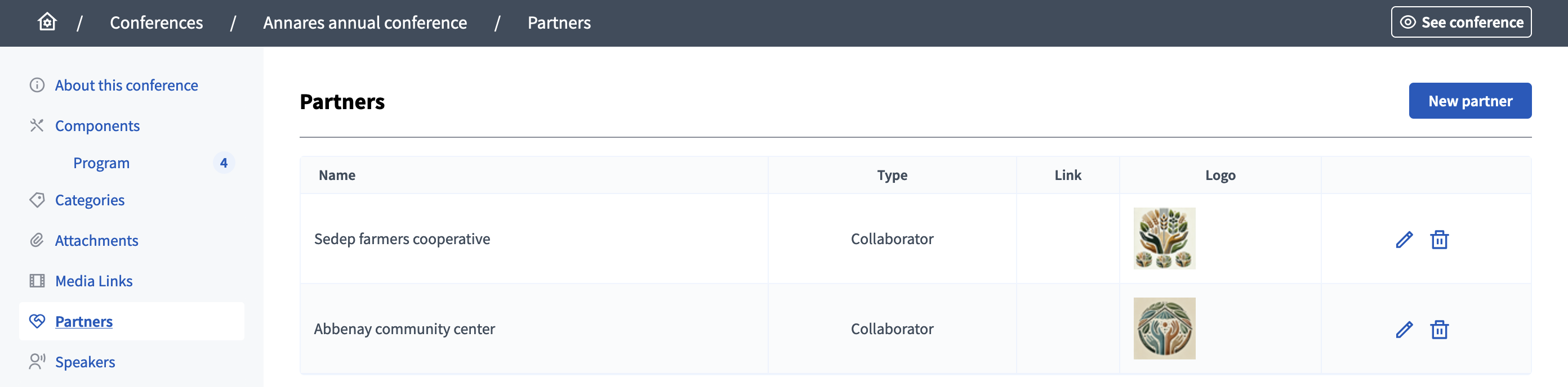
Task: Click the Attachments paperclip icon
Action: pyautogui.click(x=37, y=241)
